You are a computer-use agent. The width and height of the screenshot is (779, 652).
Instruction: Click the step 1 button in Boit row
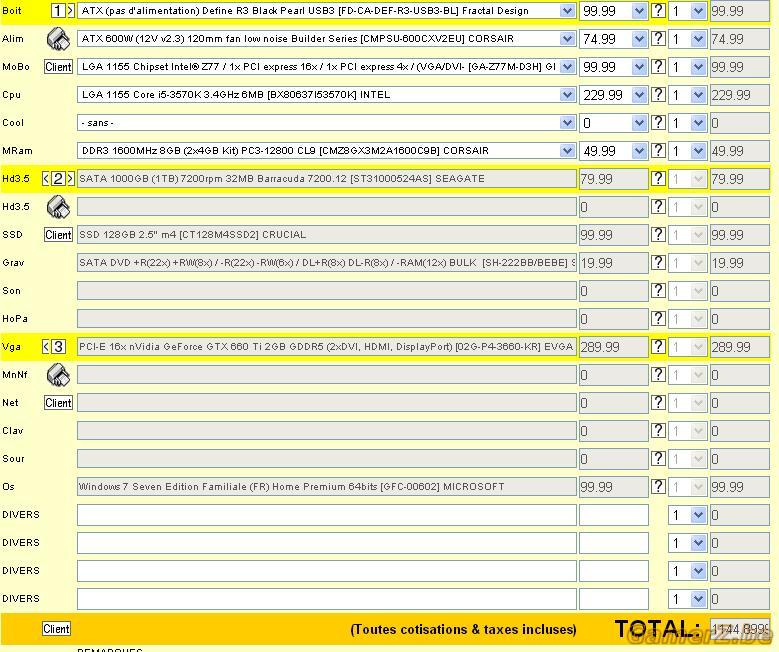tap(58, 10)
